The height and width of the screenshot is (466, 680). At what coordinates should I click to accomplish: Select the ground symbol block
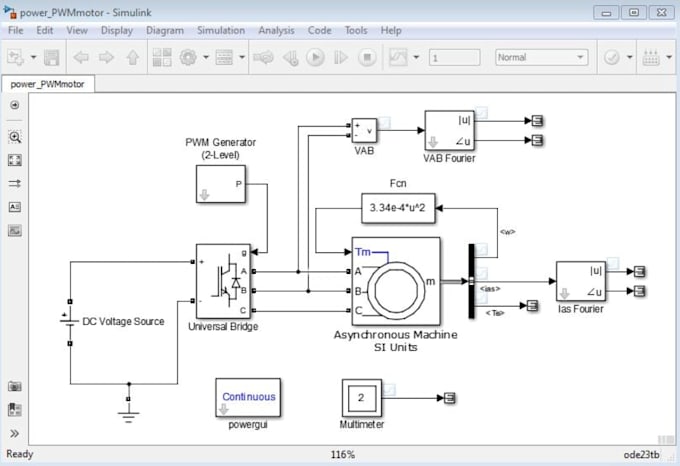tap(128, 410)
